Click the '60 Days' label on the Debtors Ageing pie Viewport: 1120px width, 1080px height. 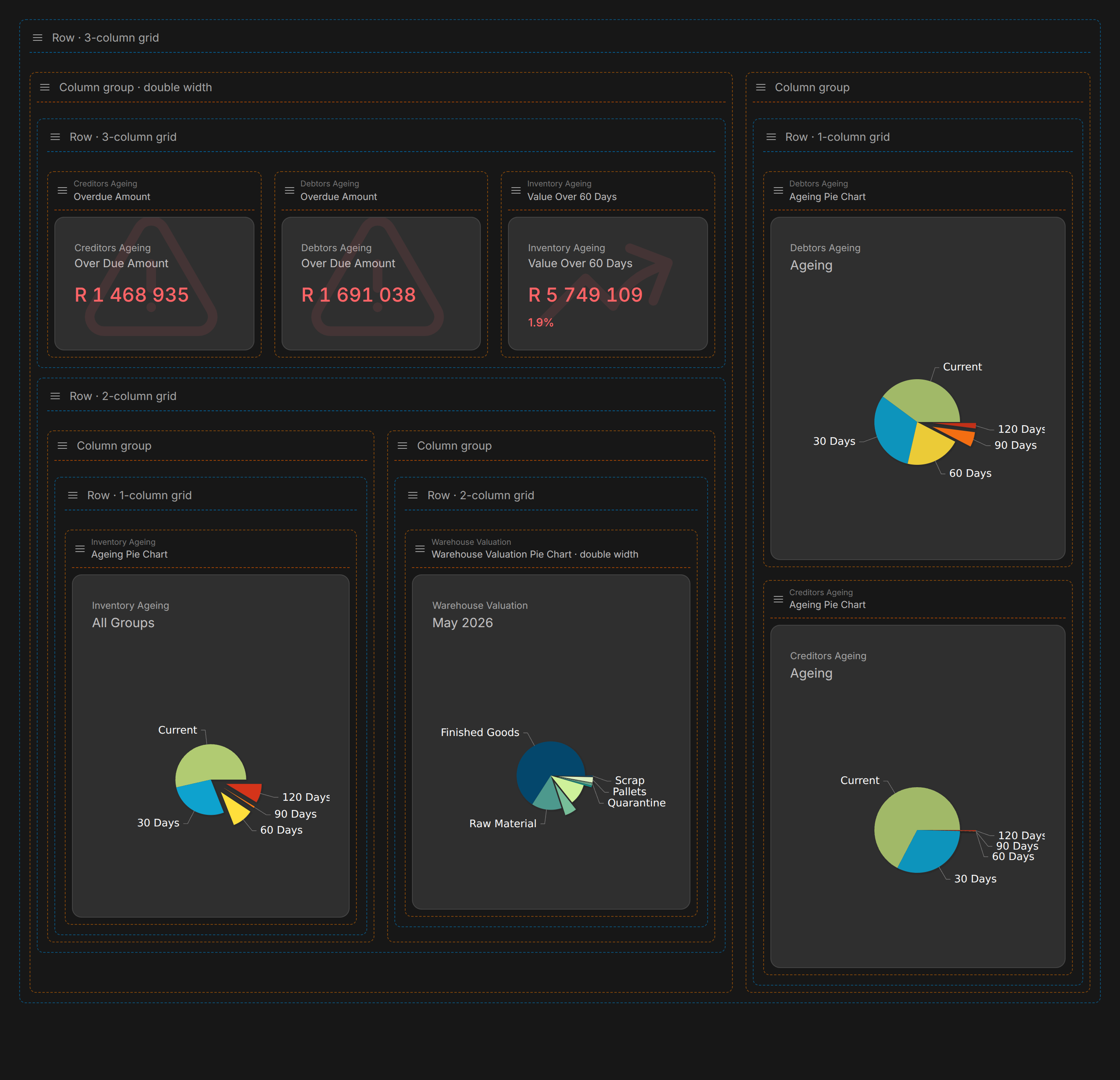point(970,473)
